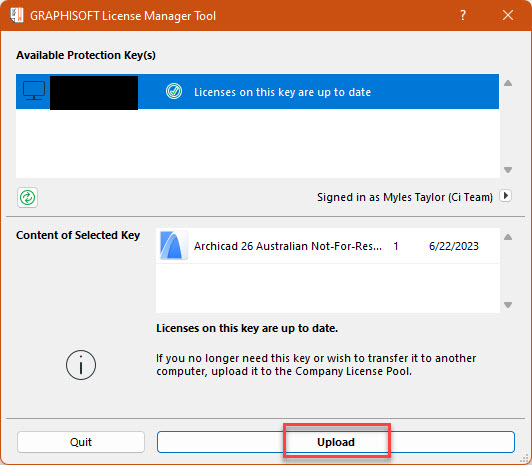Click 'Signed in as Myles Taylor (Ci Team)' text
532x465 pixels.
(405, 197)
